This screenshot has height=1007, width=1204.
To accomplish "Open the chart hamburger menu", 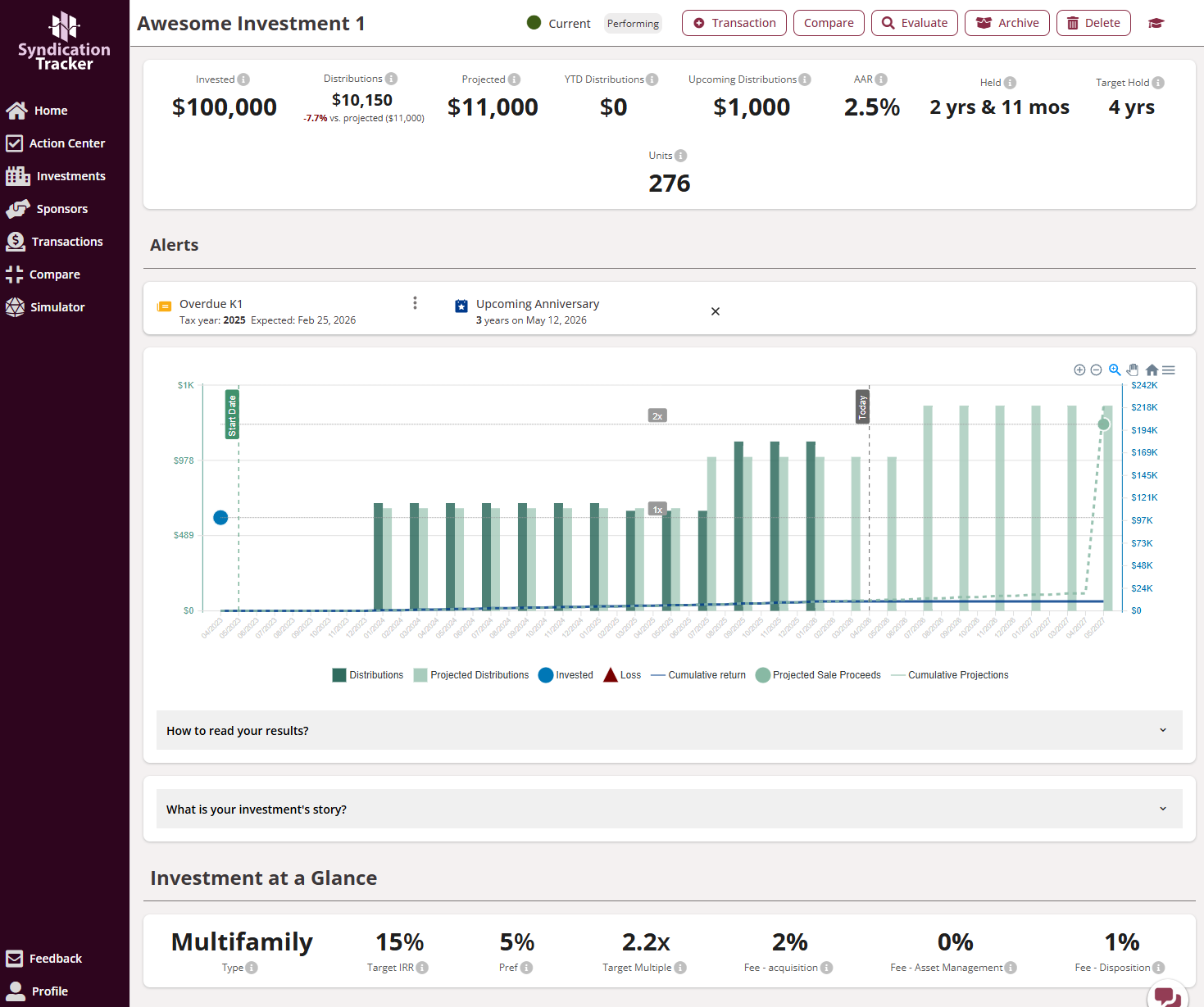I will (1169, 370).
